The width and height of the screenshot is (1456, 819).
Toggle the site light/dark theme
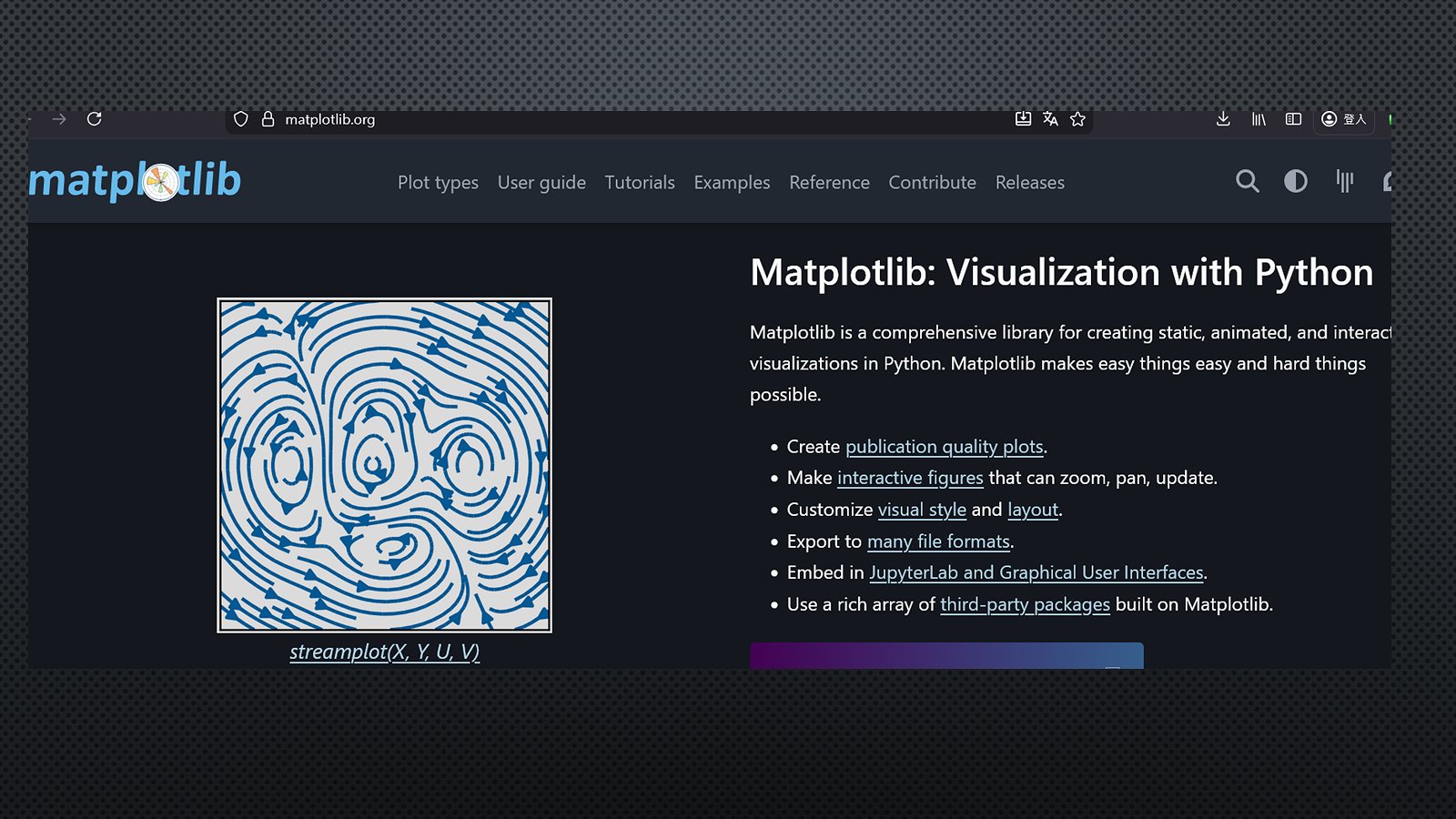pos(1295,182)
